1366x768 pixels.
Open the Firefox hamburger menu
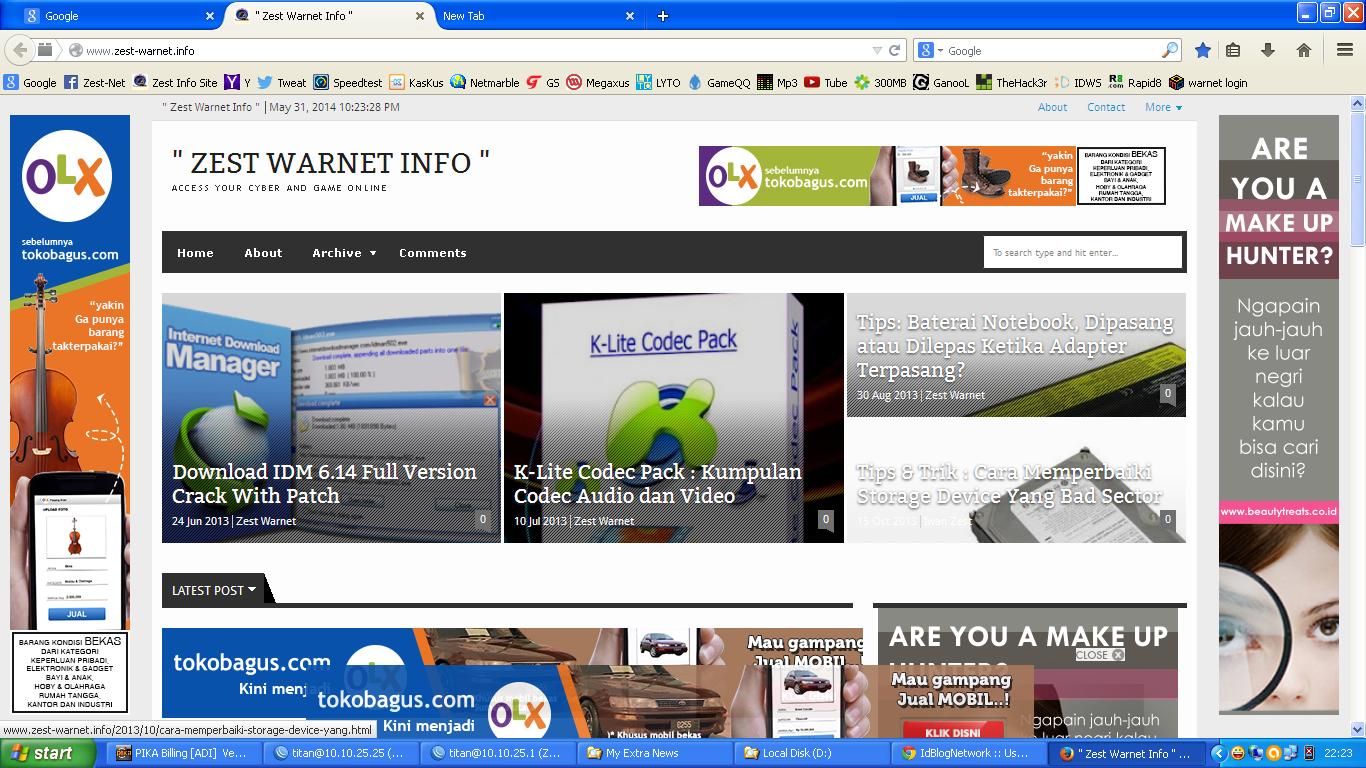tap(1345, 50)
